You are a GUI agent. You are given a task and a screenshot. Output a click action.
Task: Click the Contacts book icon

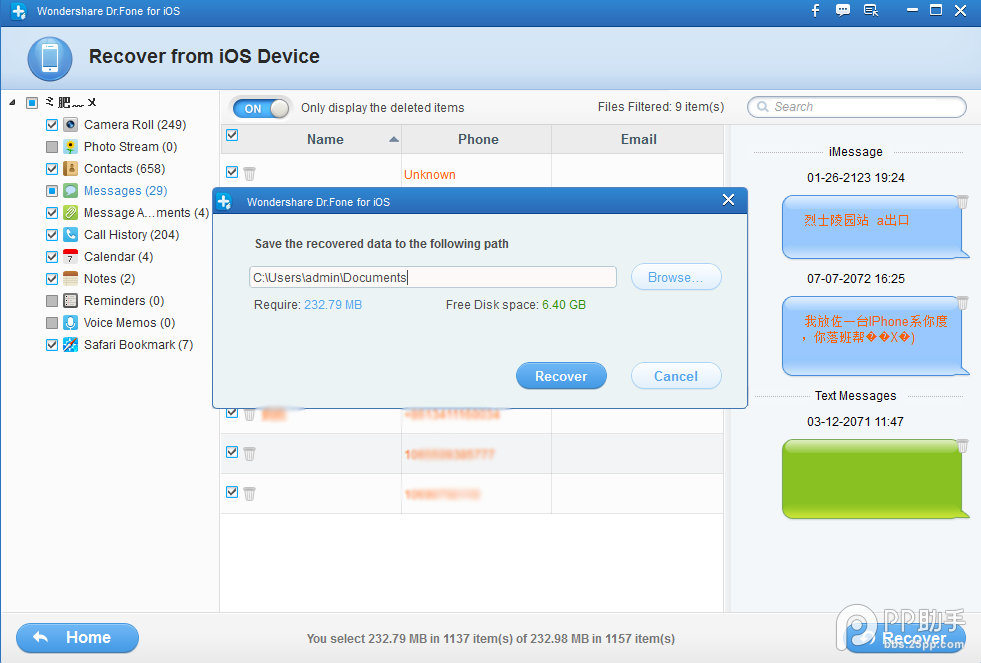coord(71,168)
